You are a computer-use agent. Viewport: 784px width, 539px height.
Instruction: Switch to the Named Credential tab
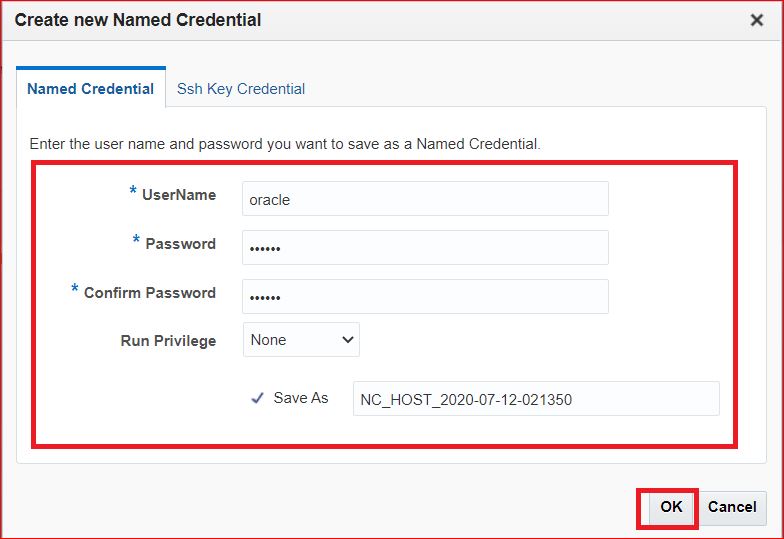90,89
